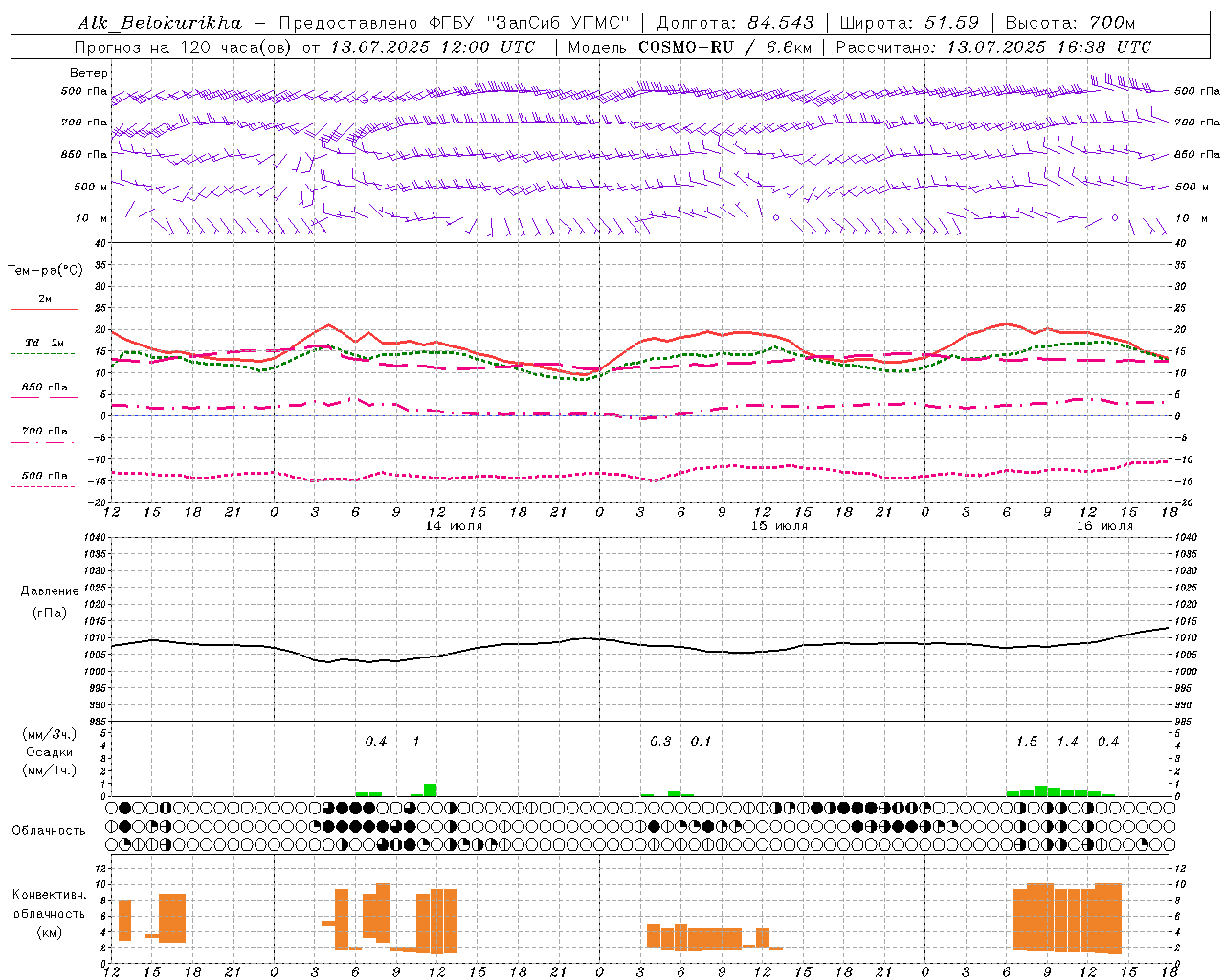Click the longitude value Долгота: 84.543
Image resolution: width=1225 pixels, height=980 pixels.
[x=736, y=23]
